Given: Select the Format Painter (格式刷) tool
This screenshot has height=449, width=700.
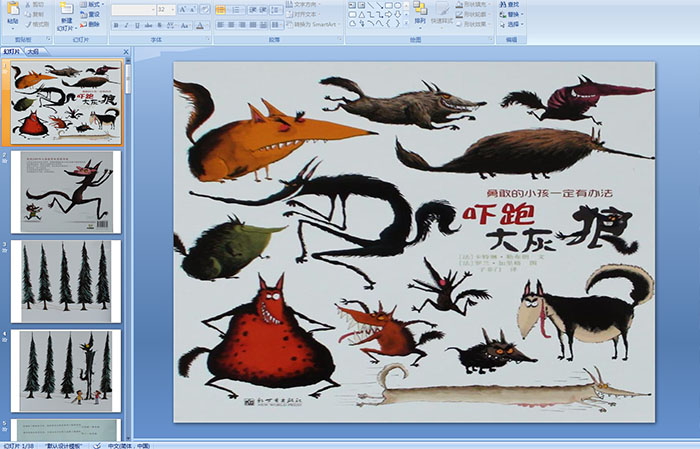Looking at the screenshot, I should pos(37,24).
